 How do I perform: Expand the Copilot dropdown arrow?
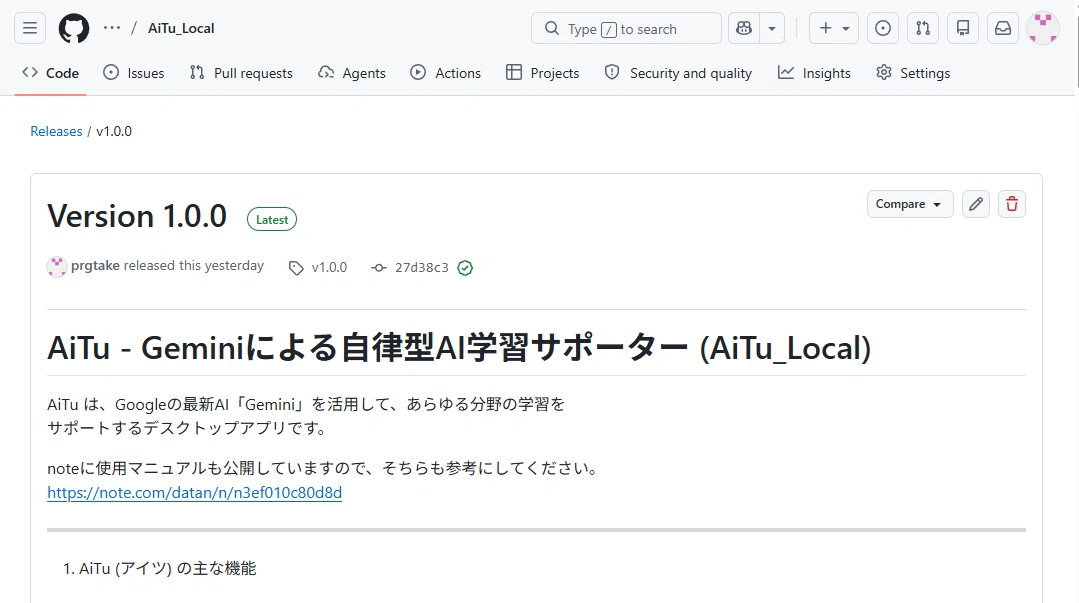[772, 28]
